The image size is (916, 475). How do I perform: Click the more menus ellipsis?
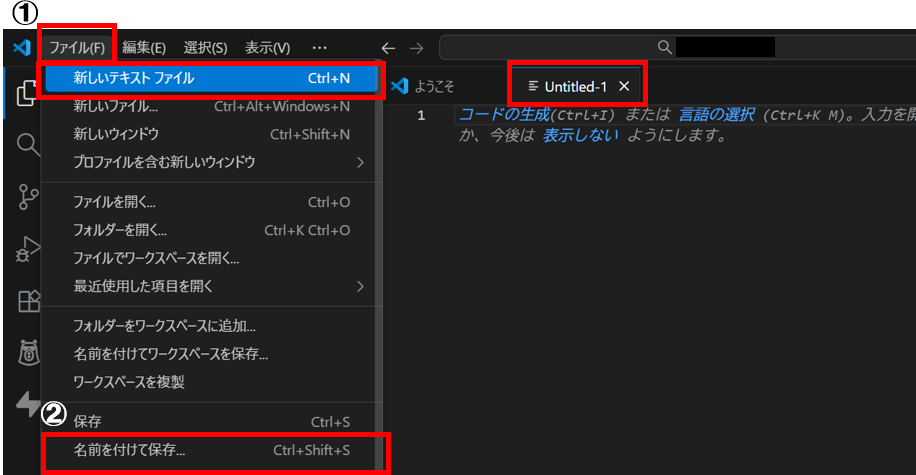point(320,48)
